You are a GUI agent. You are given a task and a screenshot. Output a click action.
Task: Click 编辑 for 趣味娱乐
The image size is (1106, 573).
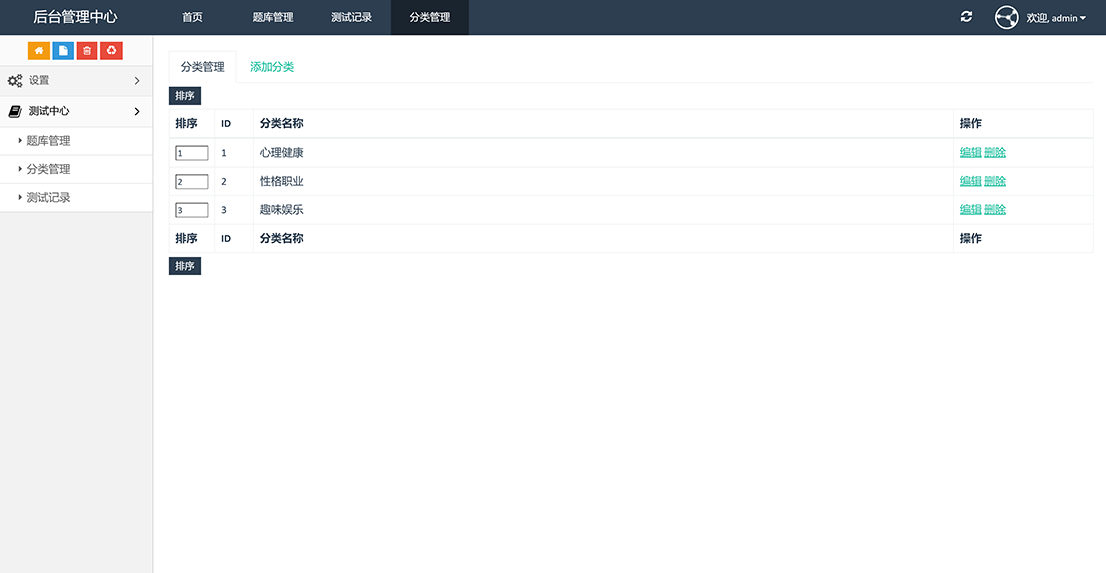coord(971,210)
